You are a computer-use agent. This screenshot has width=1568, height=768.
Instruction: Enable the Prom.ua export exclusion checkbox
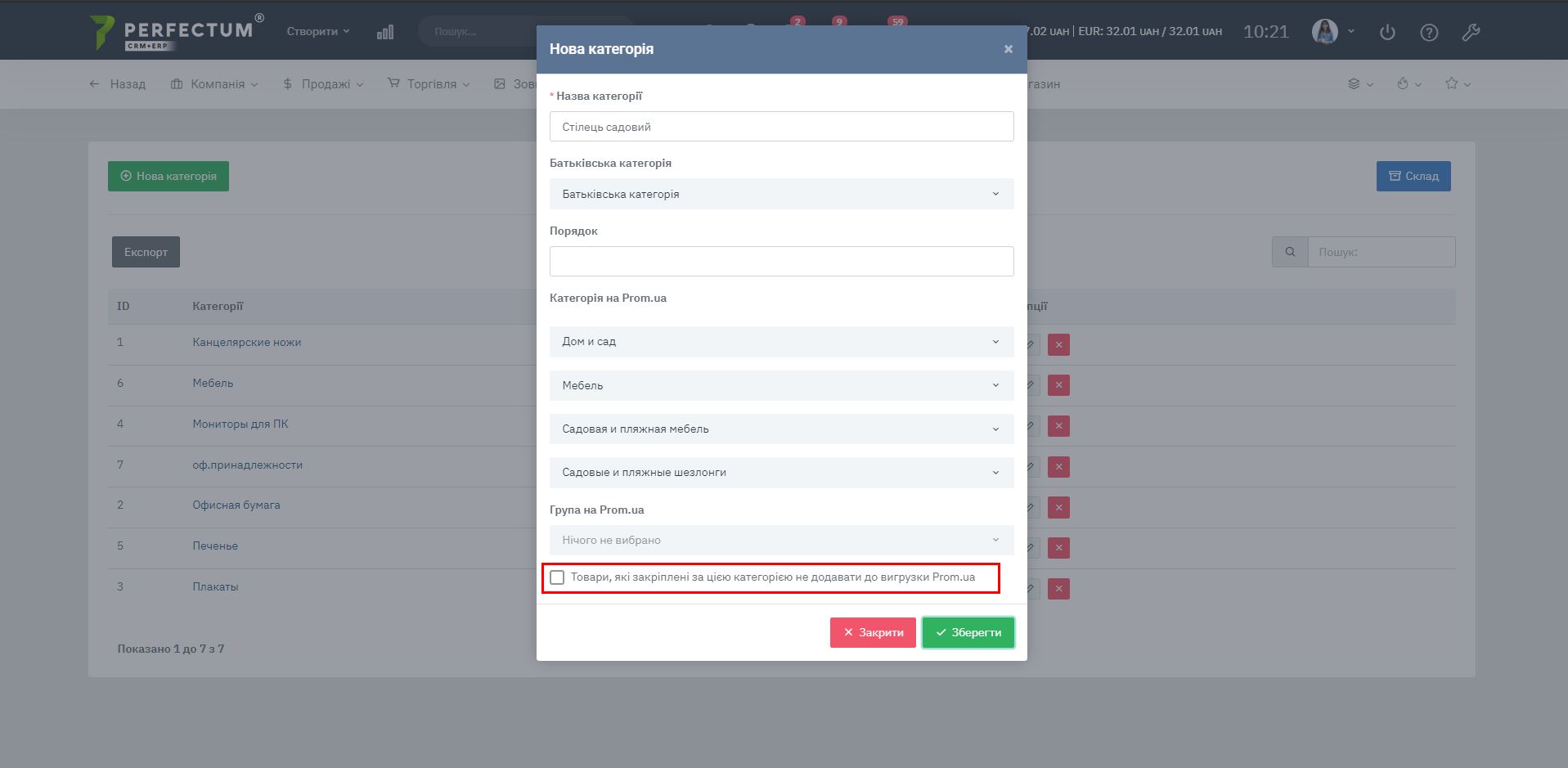[557, 577]
